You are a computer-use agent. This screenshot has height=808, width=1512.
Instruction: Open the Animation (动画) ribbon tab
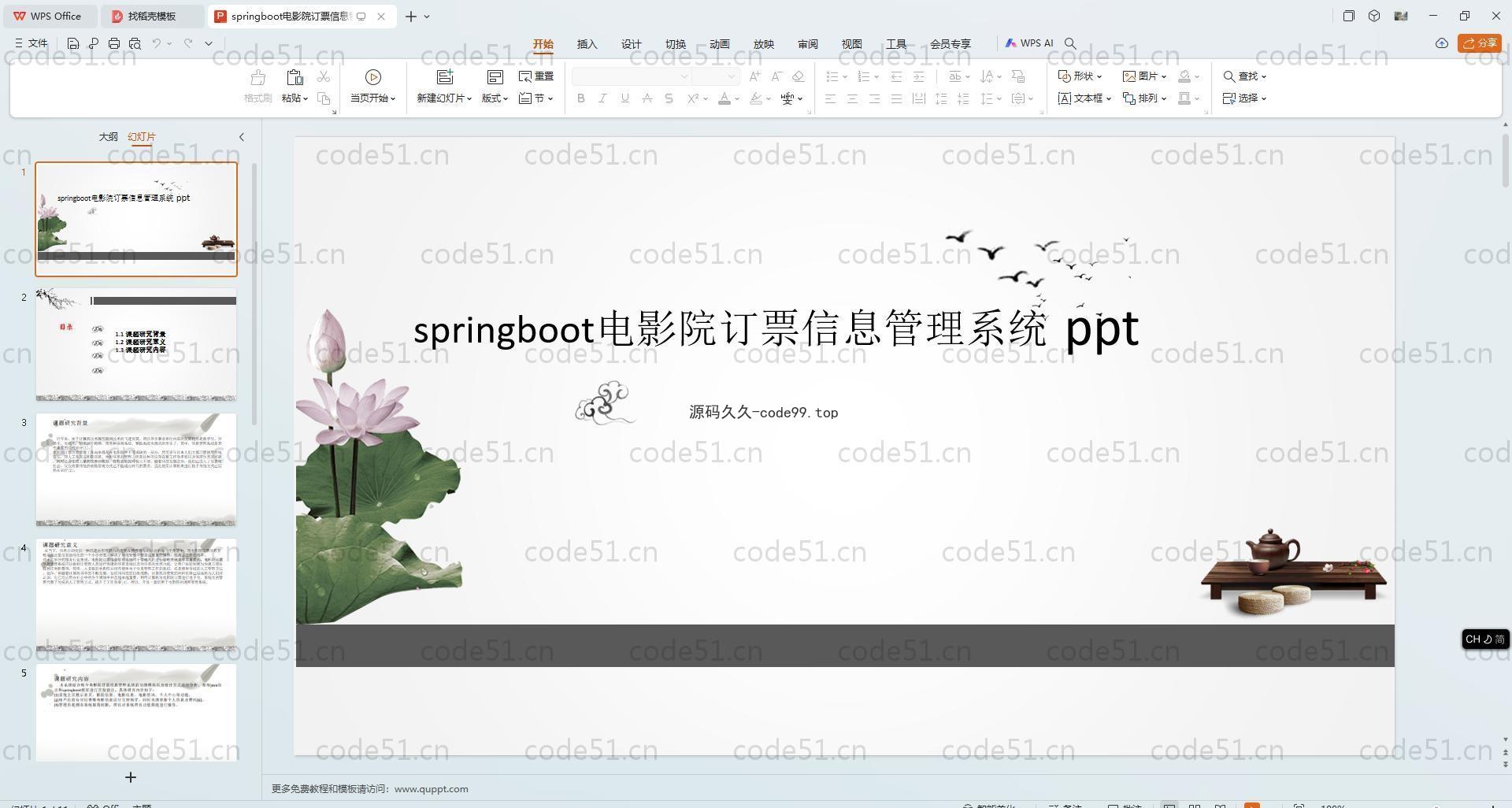[720, 44]
